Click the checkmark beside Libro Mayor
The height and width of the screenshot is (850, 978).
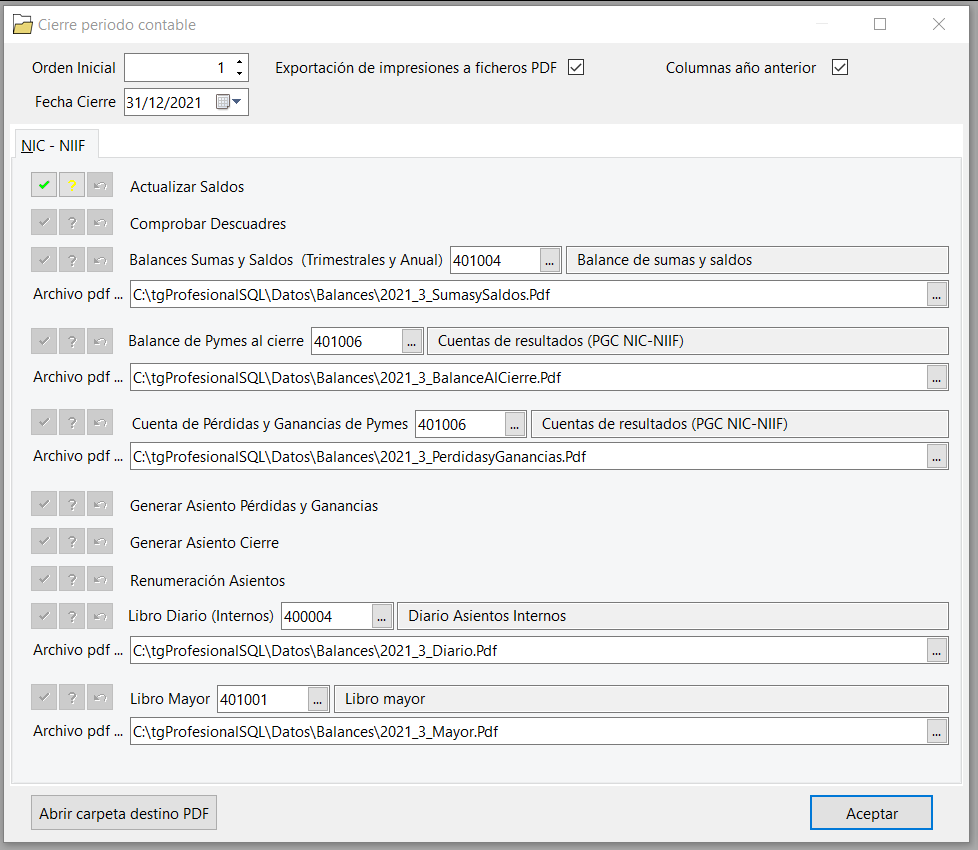[x=44, y=697]
